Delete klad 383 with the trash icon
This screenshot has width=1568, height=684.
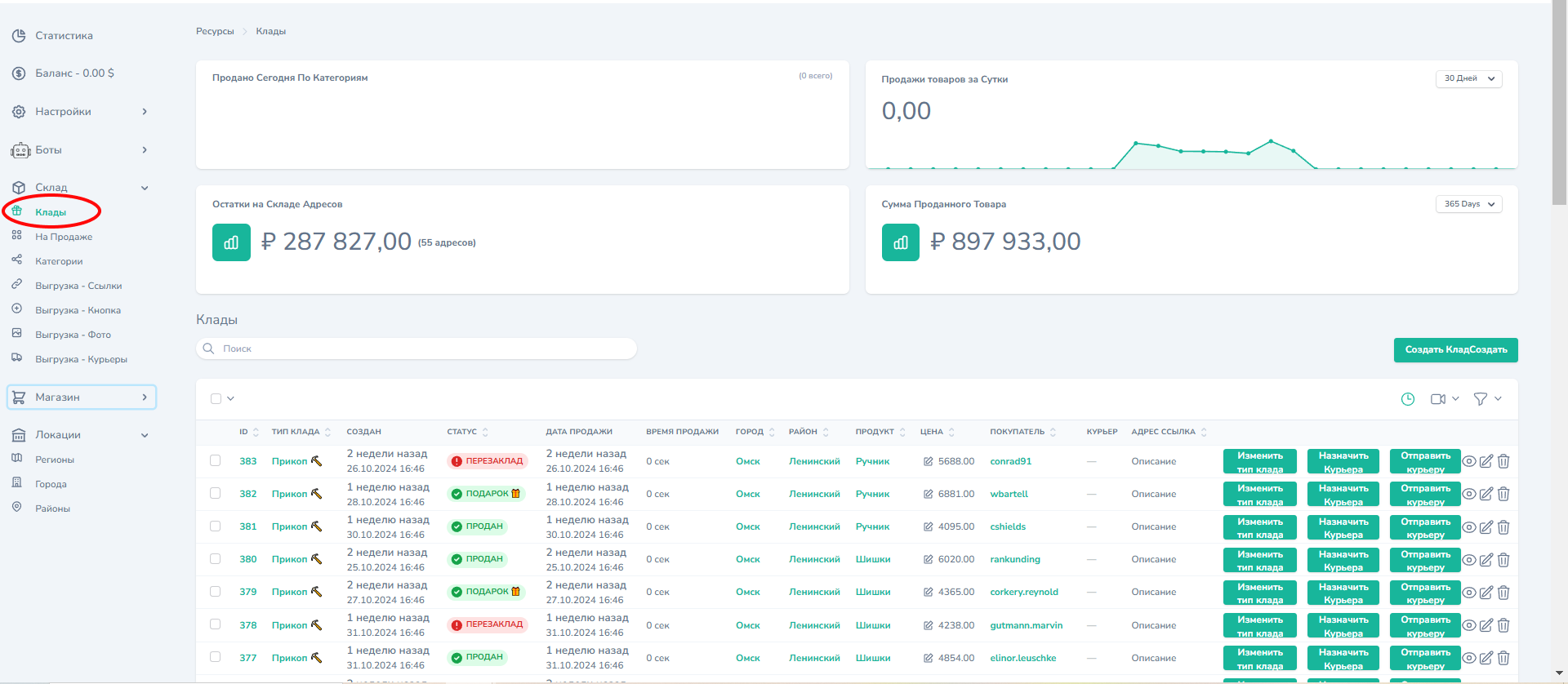click(1503, 461)
